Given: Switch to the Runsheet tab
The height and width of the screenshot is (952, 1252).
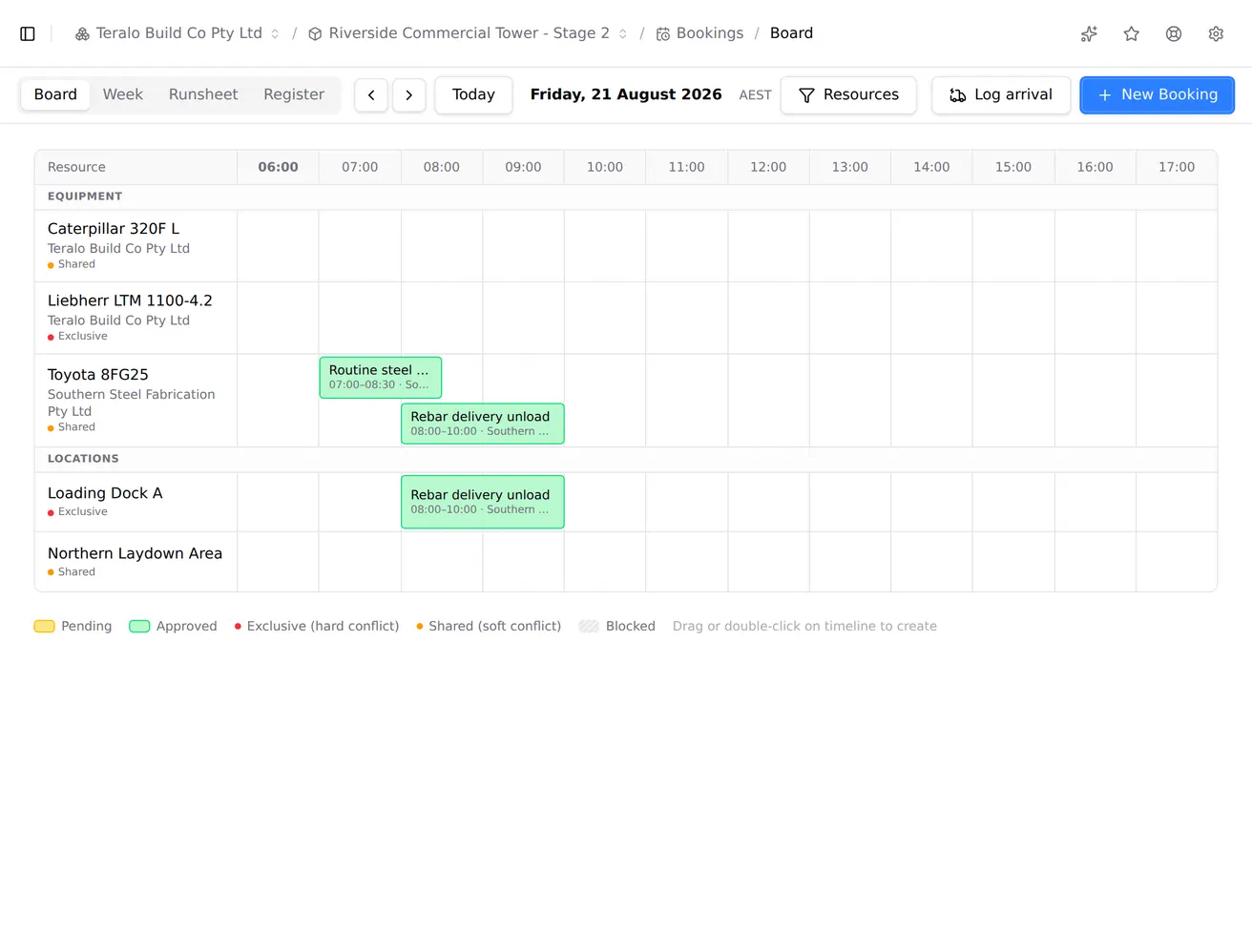Looking at the screenshot, I should pos(203,94).
